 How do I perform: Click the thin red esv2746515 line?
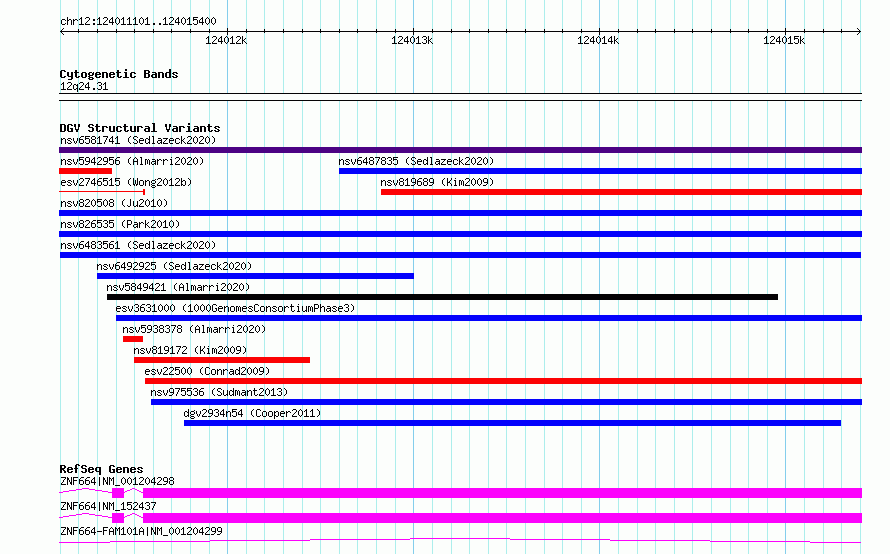click(x=102, y=192)
